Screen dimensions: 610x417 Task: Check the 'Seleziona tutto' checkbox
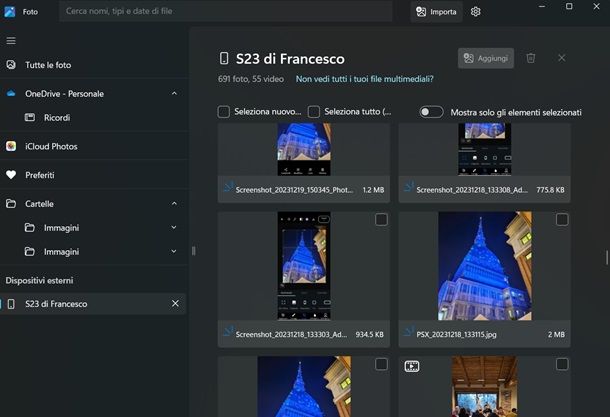tap(314, 112)
